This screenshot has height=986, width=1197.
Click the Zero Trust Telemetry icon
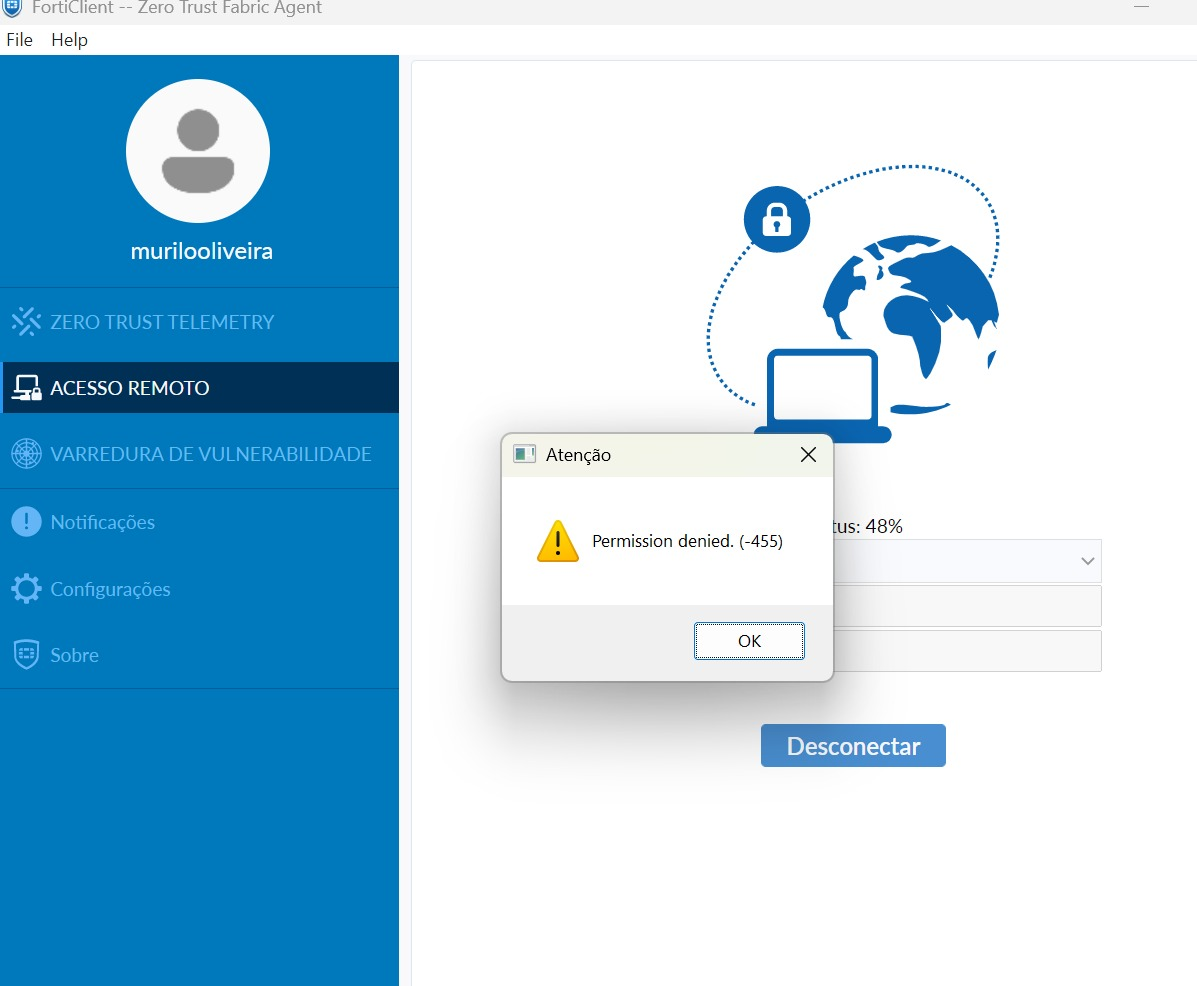click(26, 321)
